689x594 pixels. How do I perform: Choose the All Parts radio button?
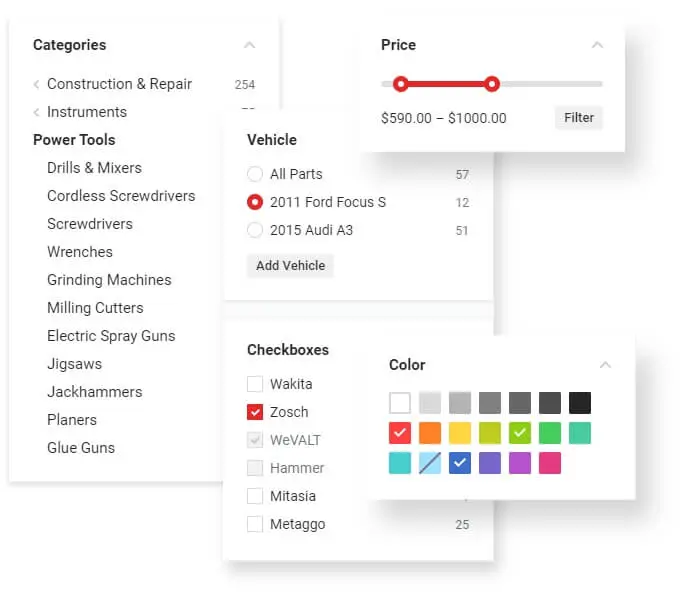point(255,174)
